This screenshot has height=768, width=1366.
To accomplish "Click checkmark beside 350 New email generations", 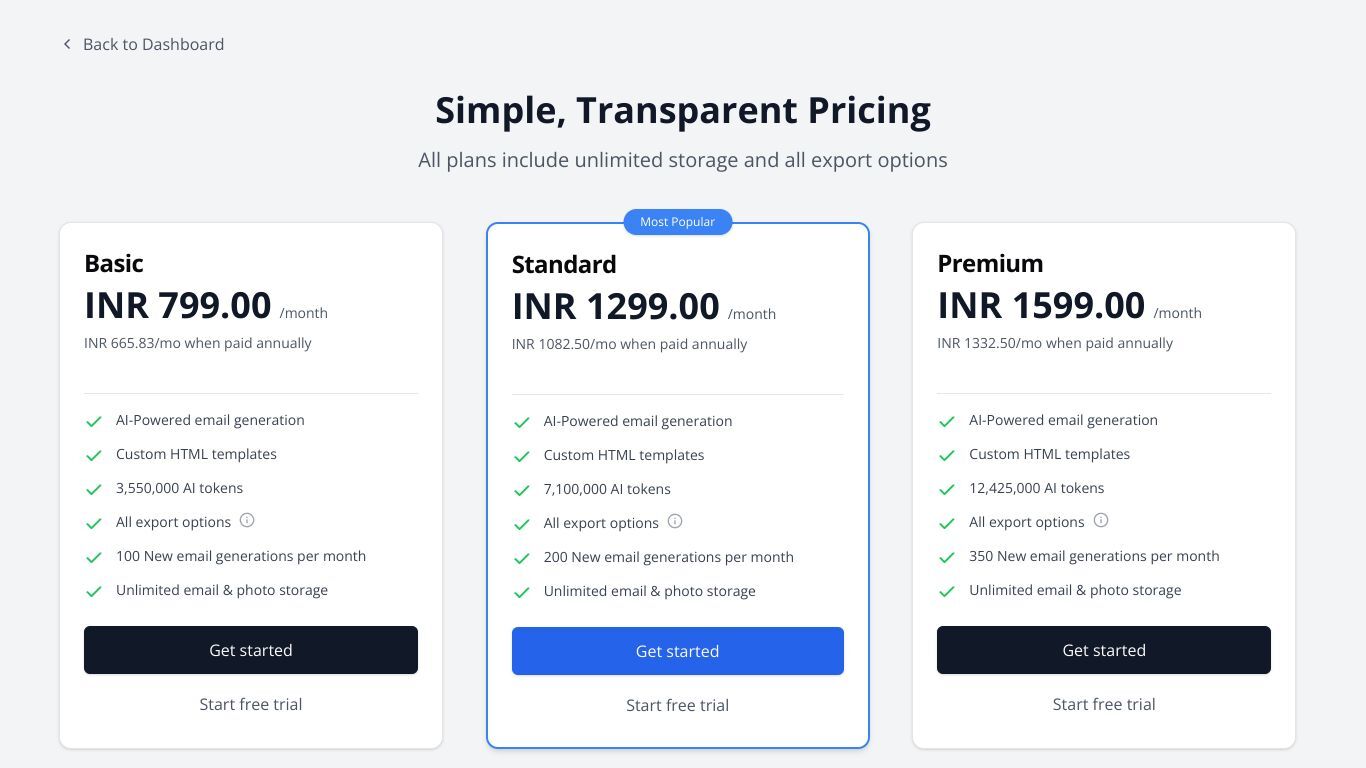I will point(947,557).
